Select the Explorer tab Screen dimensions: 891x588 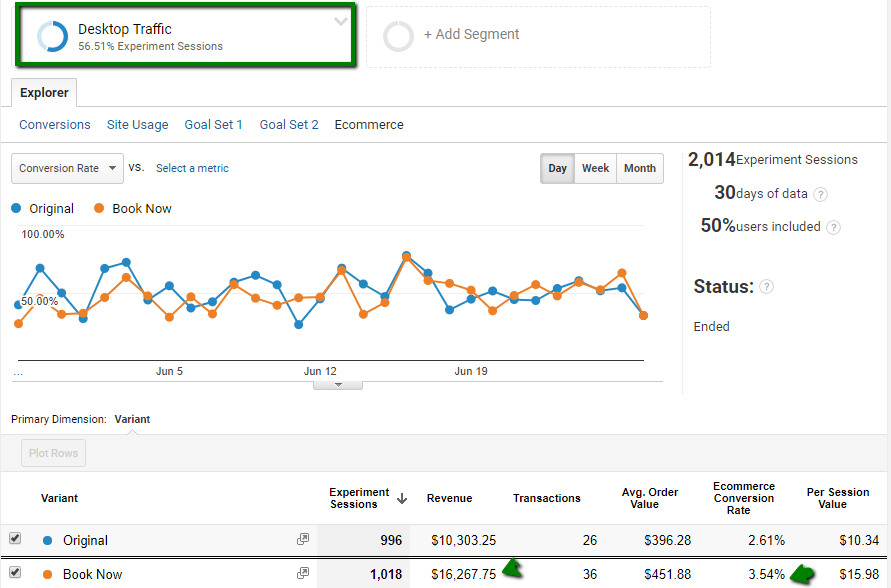(x=44, y=93)
